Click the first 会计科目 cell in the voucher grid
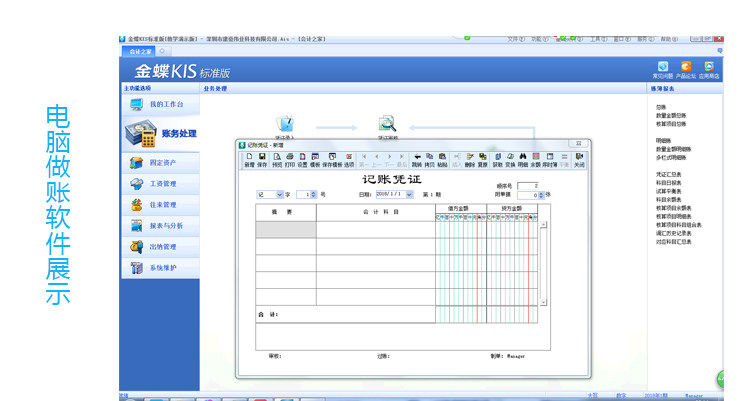This screenshot has height=401, width=750. point(376,230)
